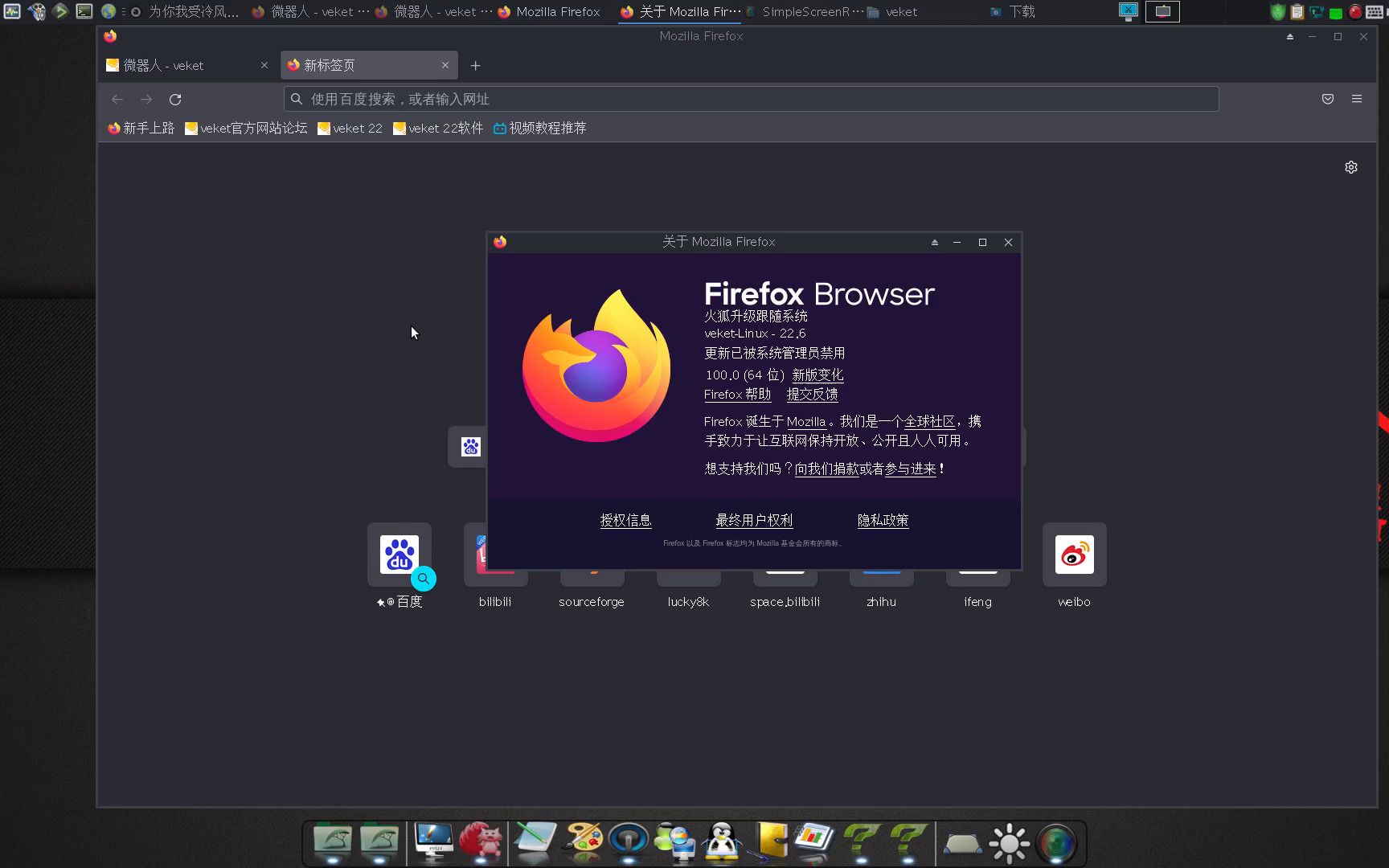Viewport: 1389px width, 868px height.
Task: Click the Firefox forward arrow button
Action: coord(146,99)
